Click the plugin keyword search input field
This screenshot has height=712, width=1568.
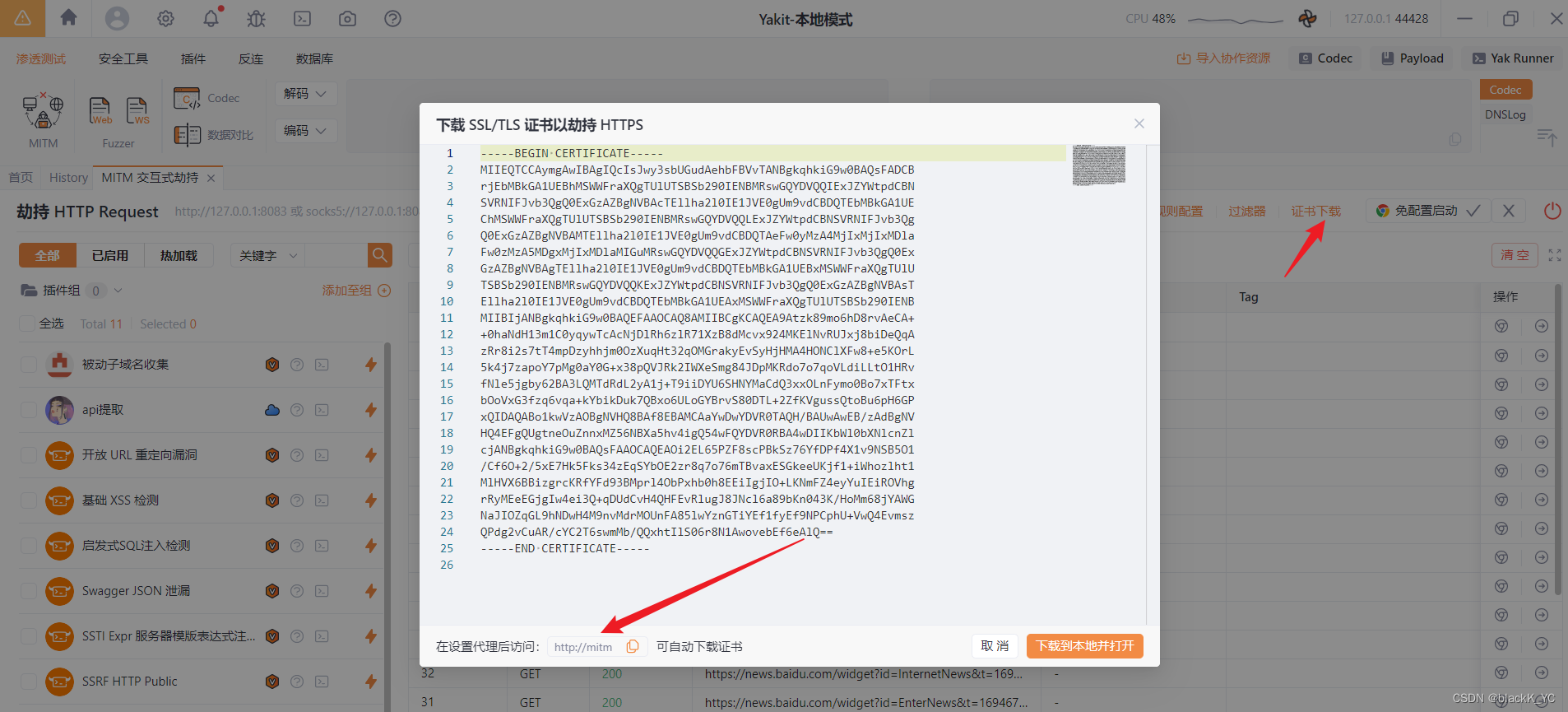coord(336,255)
